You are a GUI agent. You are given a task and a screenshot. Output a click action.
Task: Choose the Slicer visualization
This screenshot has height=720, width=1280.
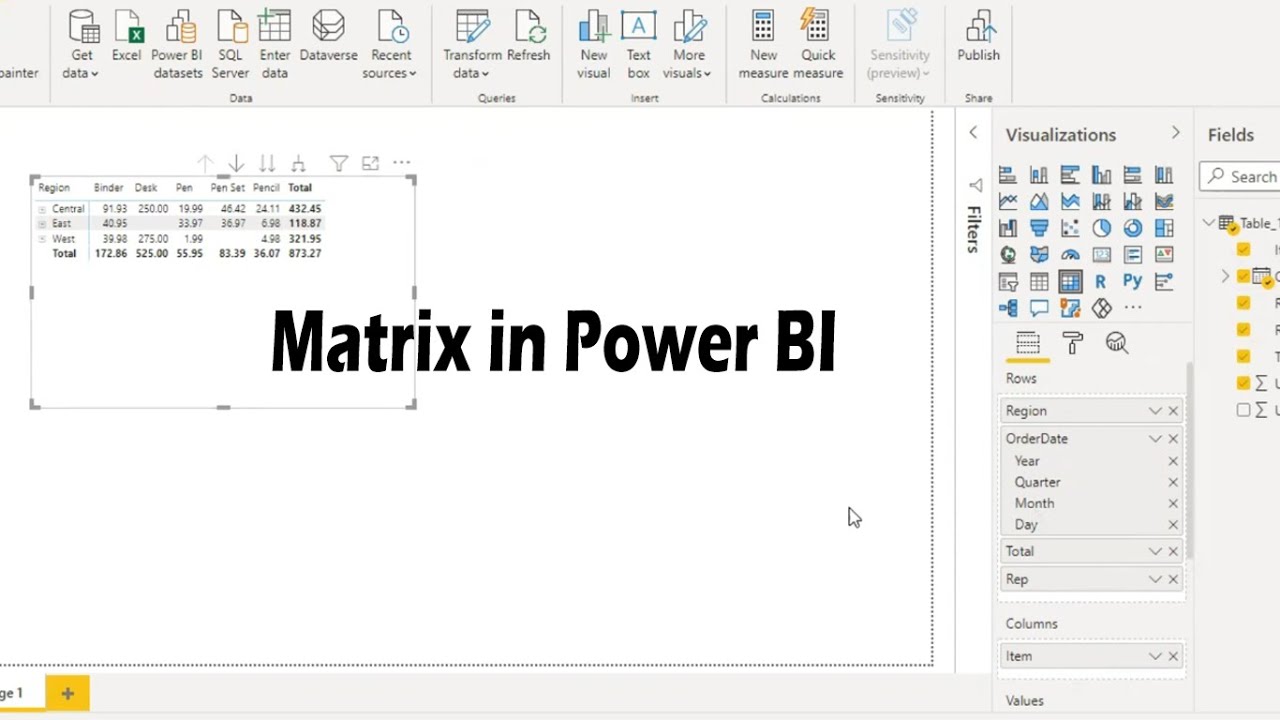(1008, 282)
